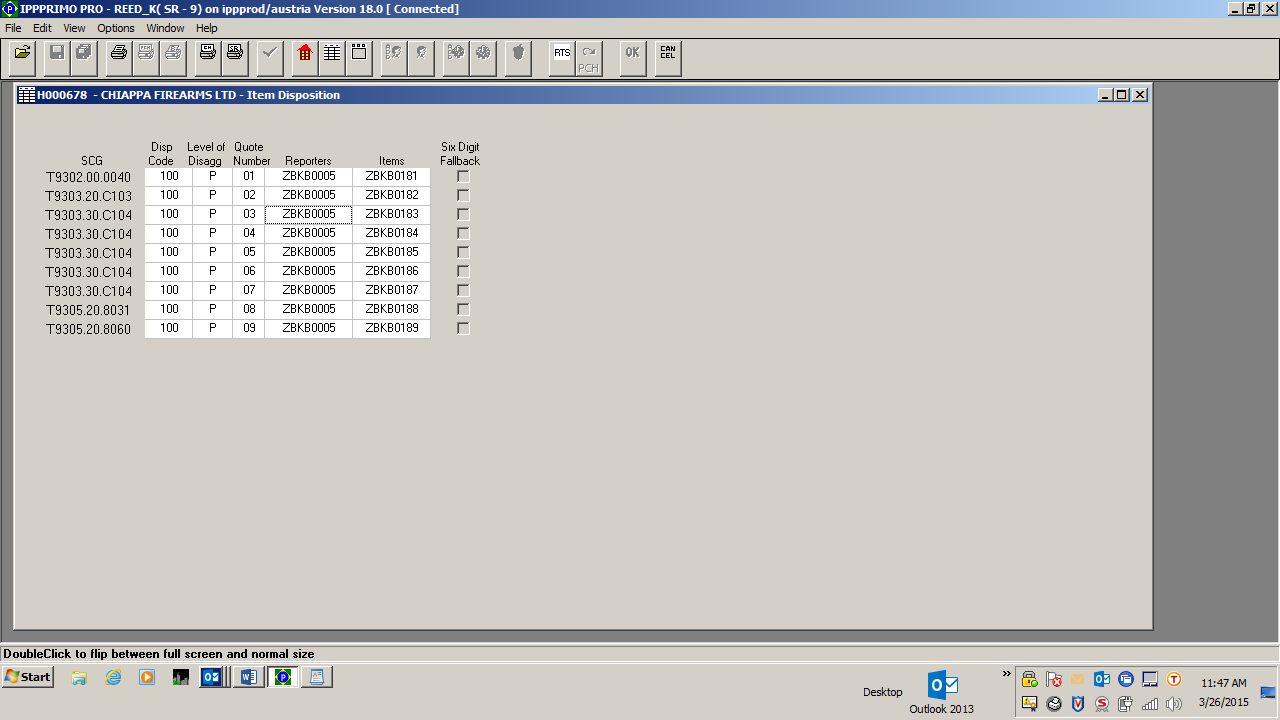
Task: Open the File menu
Action: (13, 28)
